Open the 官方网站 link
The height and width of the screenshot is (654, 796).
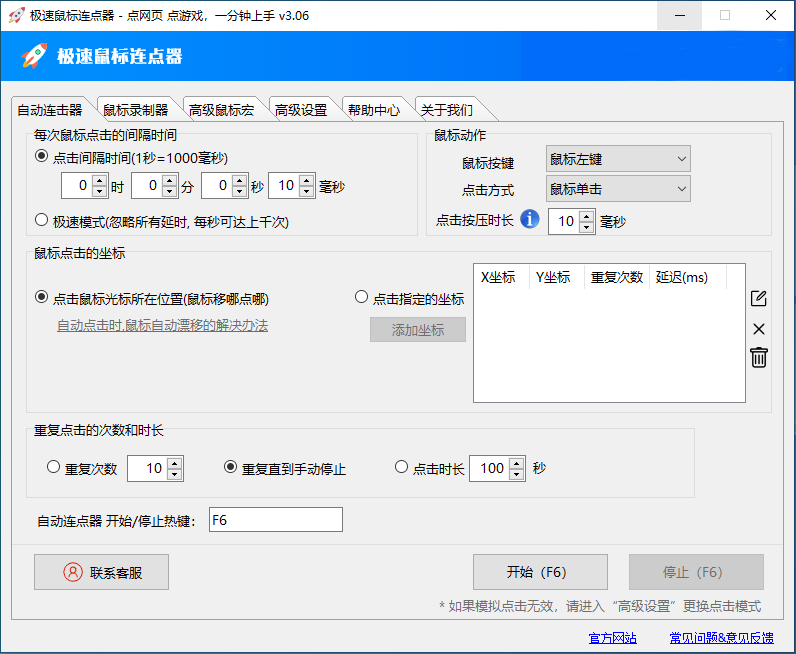(613, 638)
